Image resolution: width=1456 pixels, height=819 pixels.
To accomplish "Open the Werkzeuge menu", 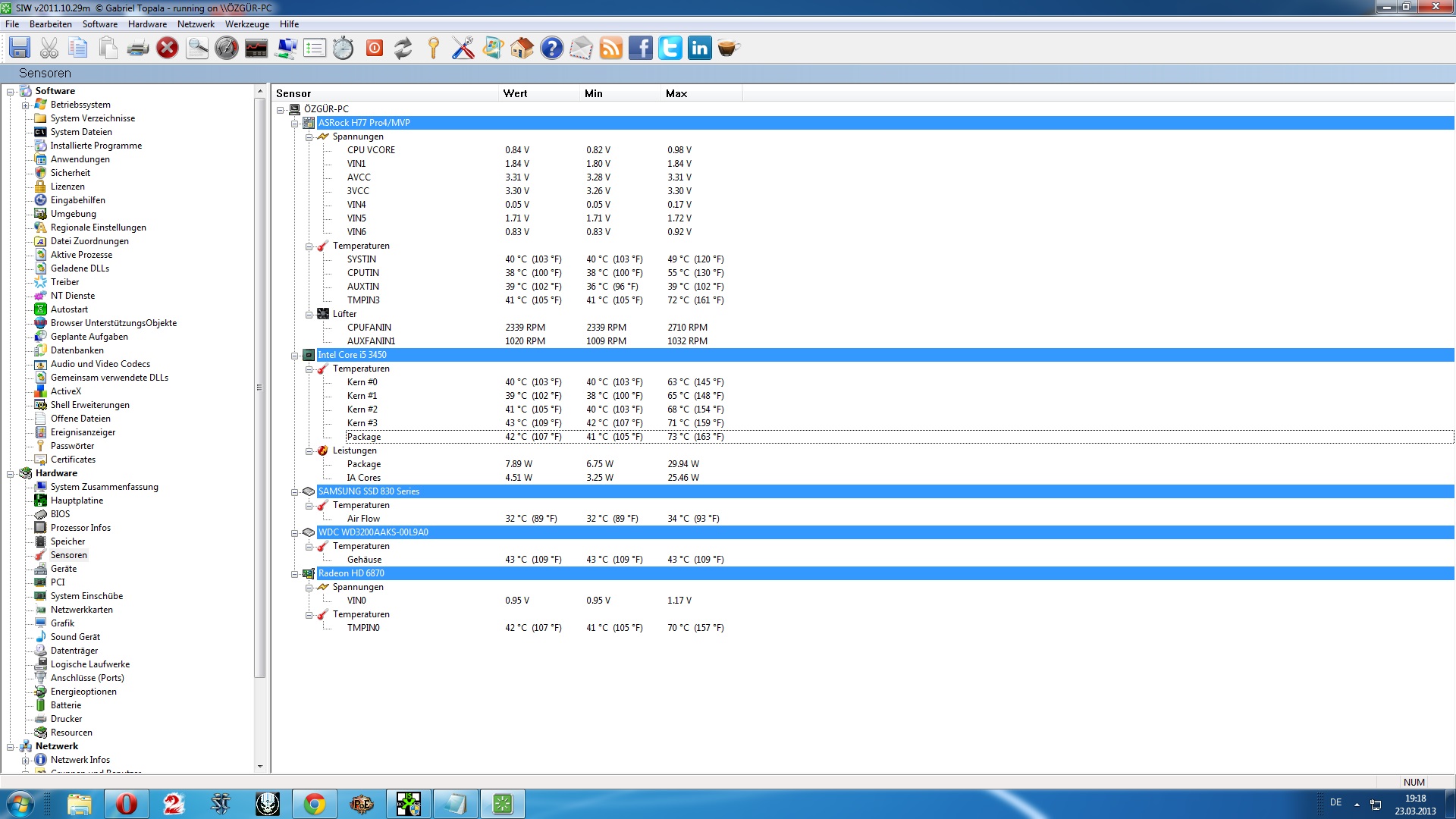I will (246, 24).
